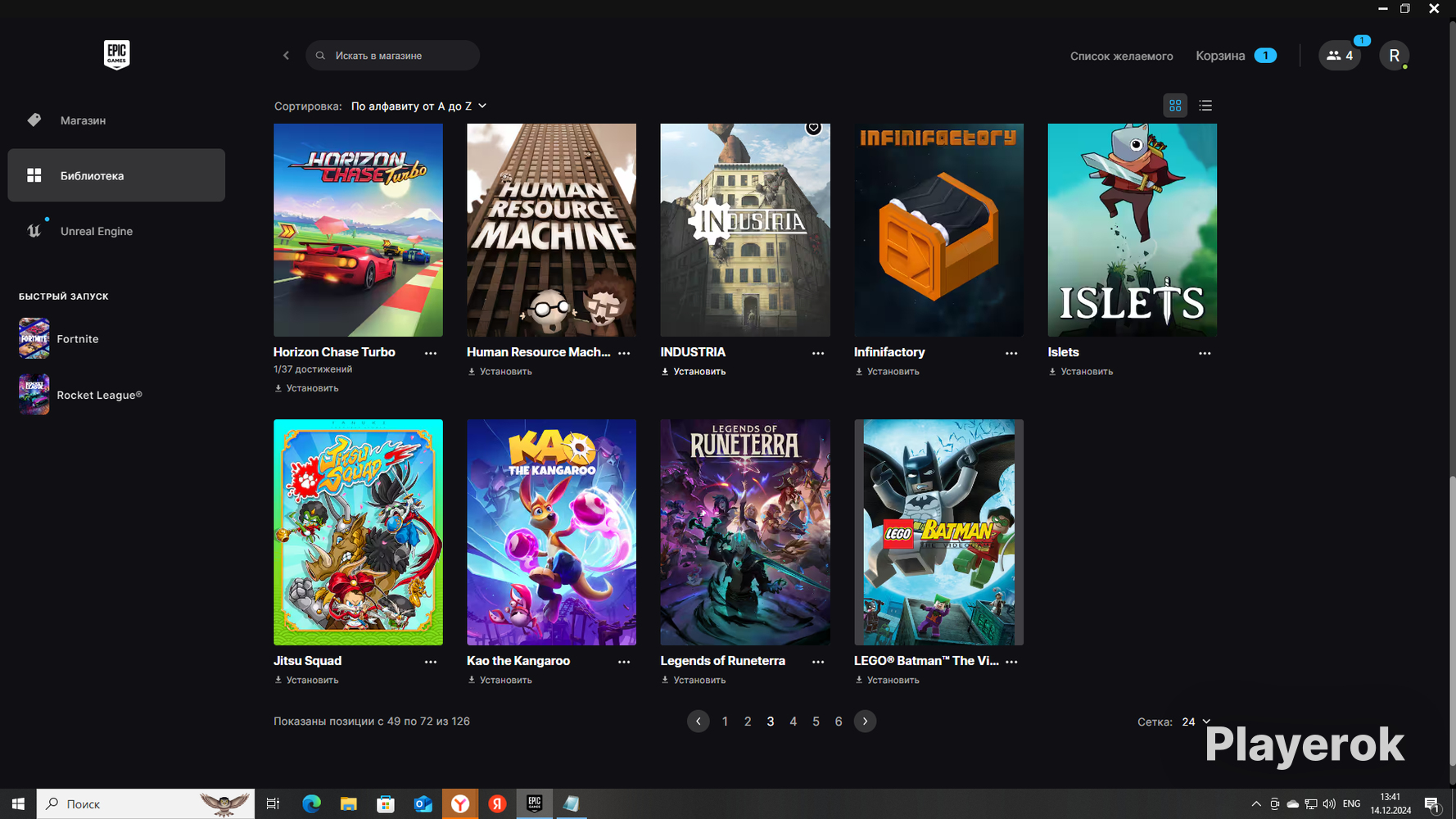The height and width of the screenshot is (819, 1456).
Task: Open LEGO Batman cover art
Action: 938,532
